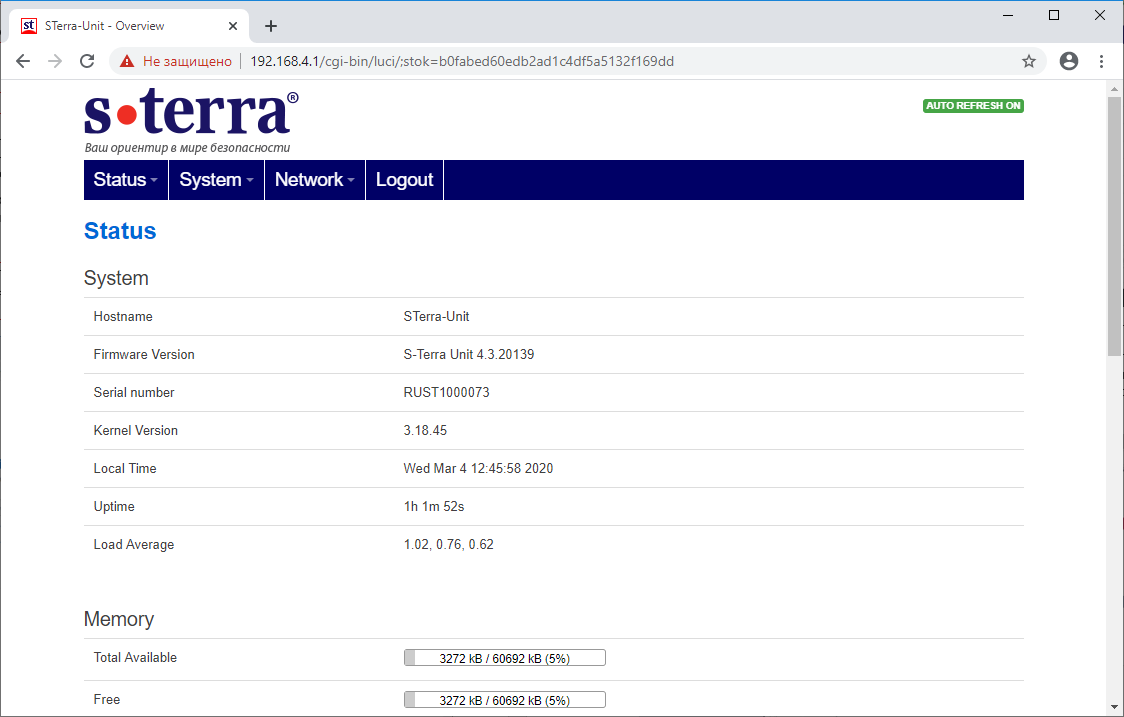Click the System section heading
This screenshot has height=717, width=1124.
(x=116, y=278)
